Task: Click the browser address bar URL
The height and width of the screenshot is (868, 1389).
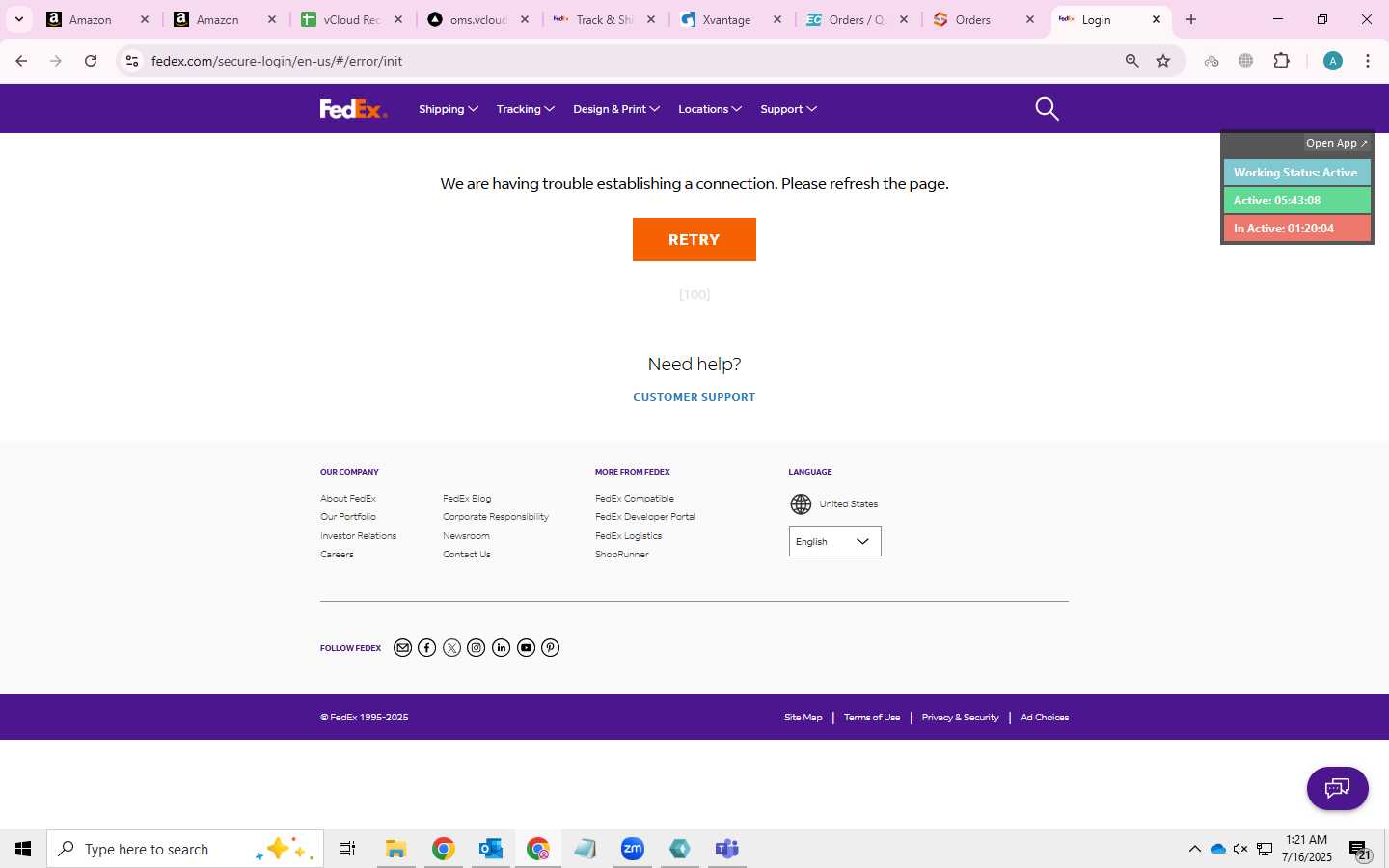Action: point(277,61)
